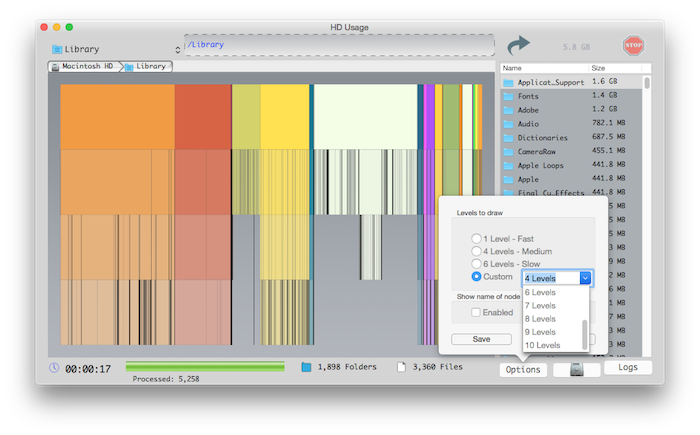Select the Dictionaries row in list

coord(571,138)
